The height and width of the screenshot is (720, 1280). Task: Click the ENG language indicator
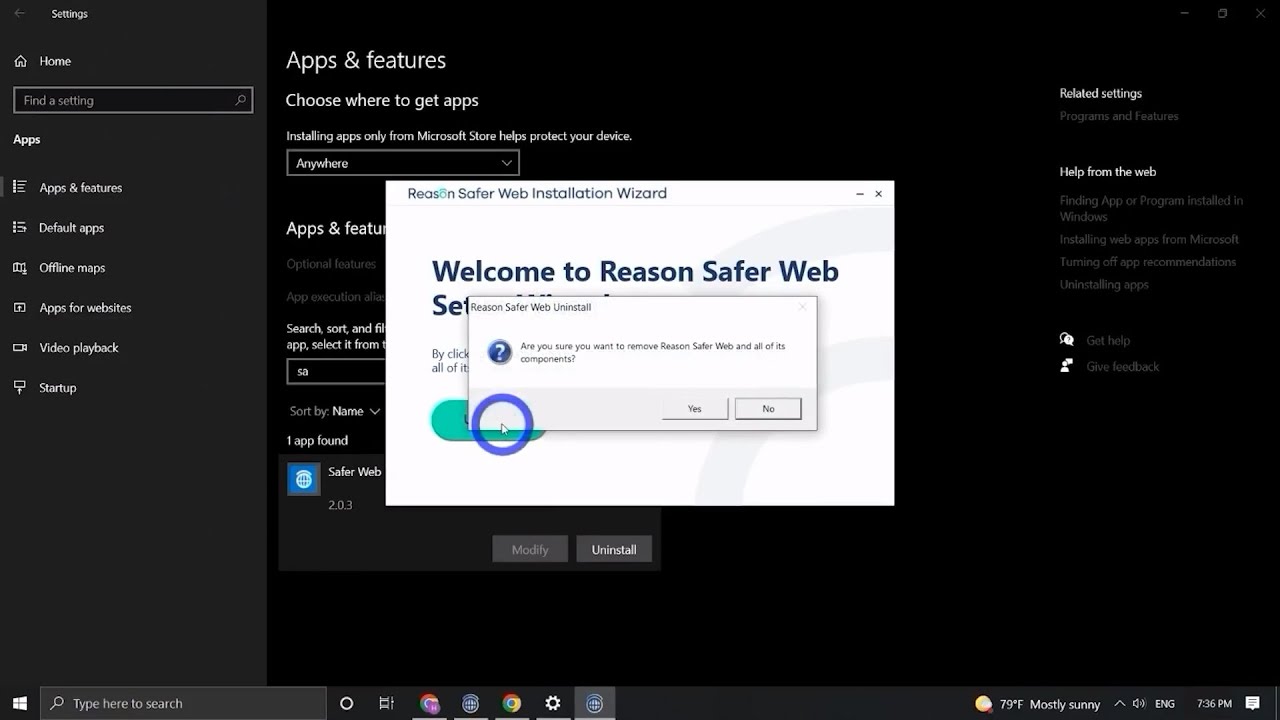1165,704
